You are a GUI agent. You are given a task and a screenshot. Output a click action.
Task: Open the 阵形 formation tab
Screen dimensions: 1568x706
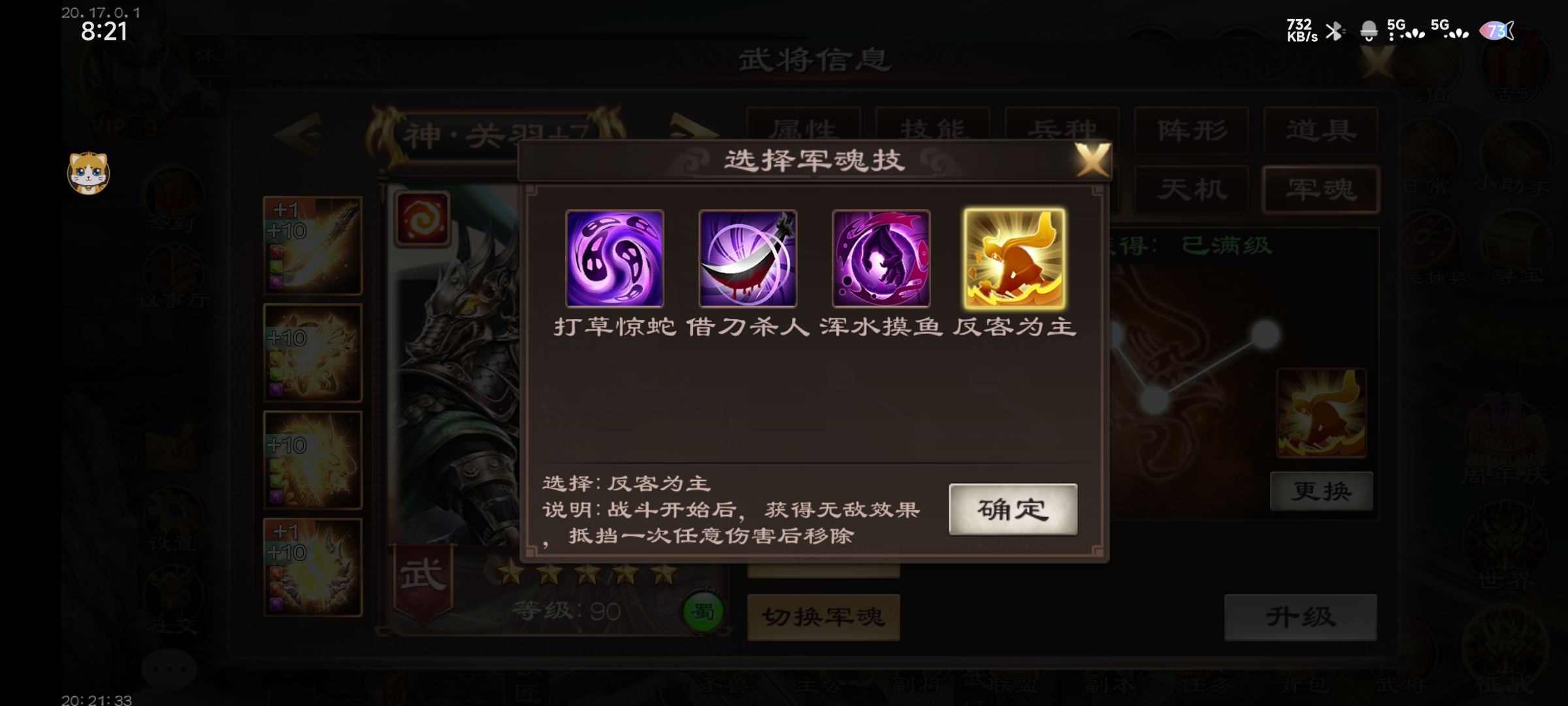(x=1192, y=130)
